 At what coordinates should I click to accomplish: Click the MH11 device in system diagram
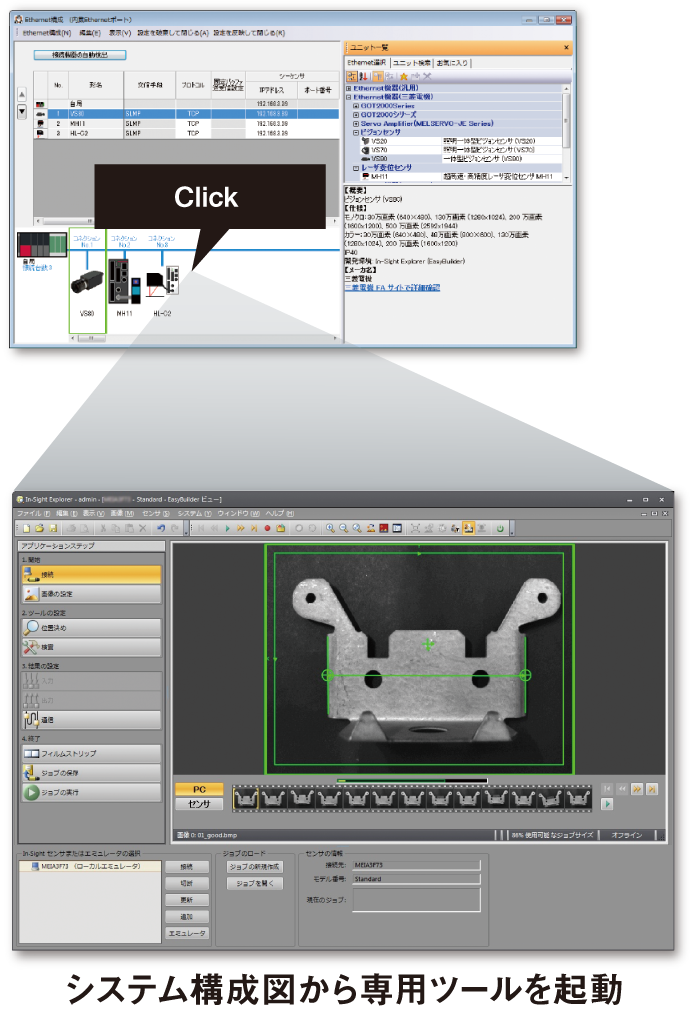[x=124, y=281]
